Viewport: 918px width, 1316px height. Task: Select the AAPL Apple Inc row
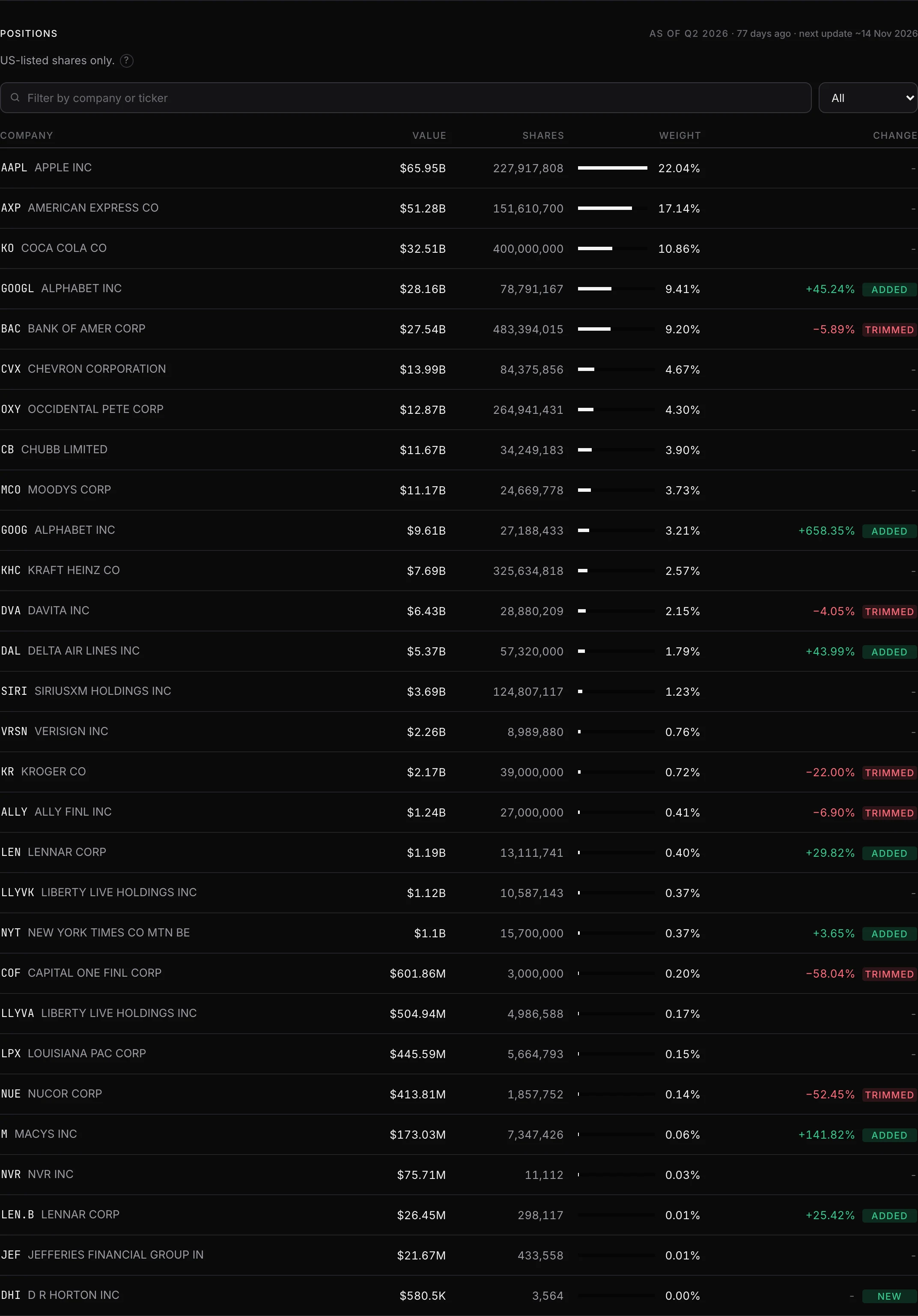tap(459, 168)
